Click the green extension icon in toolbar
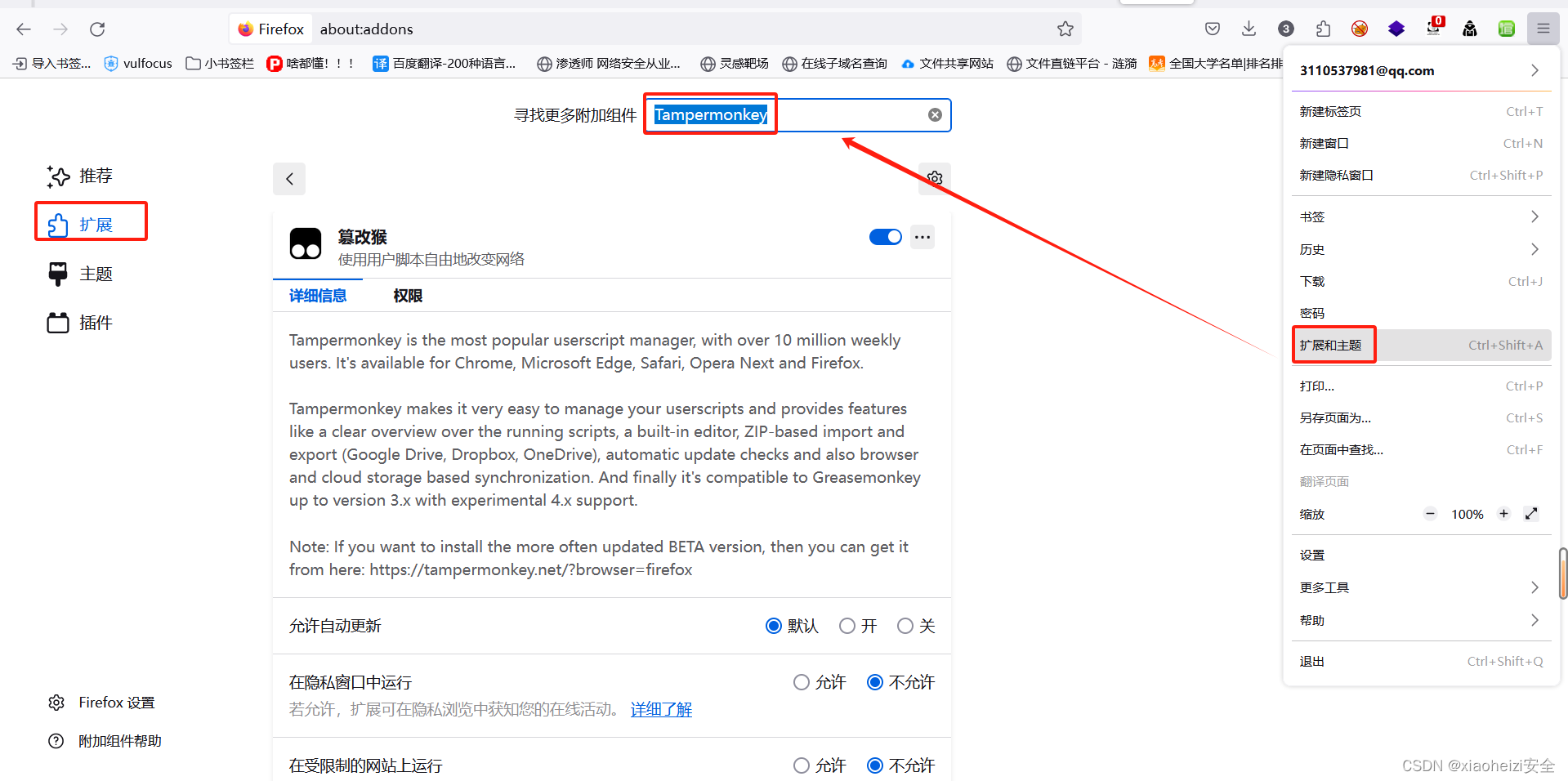This screenshot has width=1568, height=781. 1507,29
